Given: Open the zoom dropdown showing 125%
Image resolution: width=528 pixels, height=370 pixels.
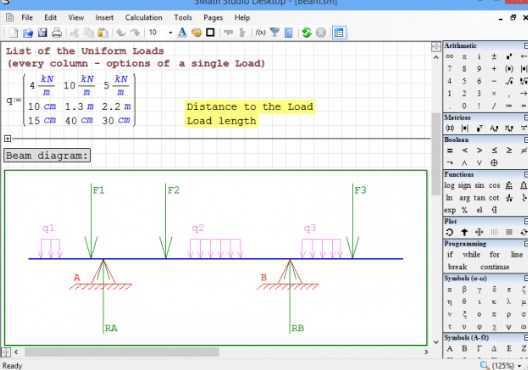Looking at the screenshot, I should [x=520, y=365].
